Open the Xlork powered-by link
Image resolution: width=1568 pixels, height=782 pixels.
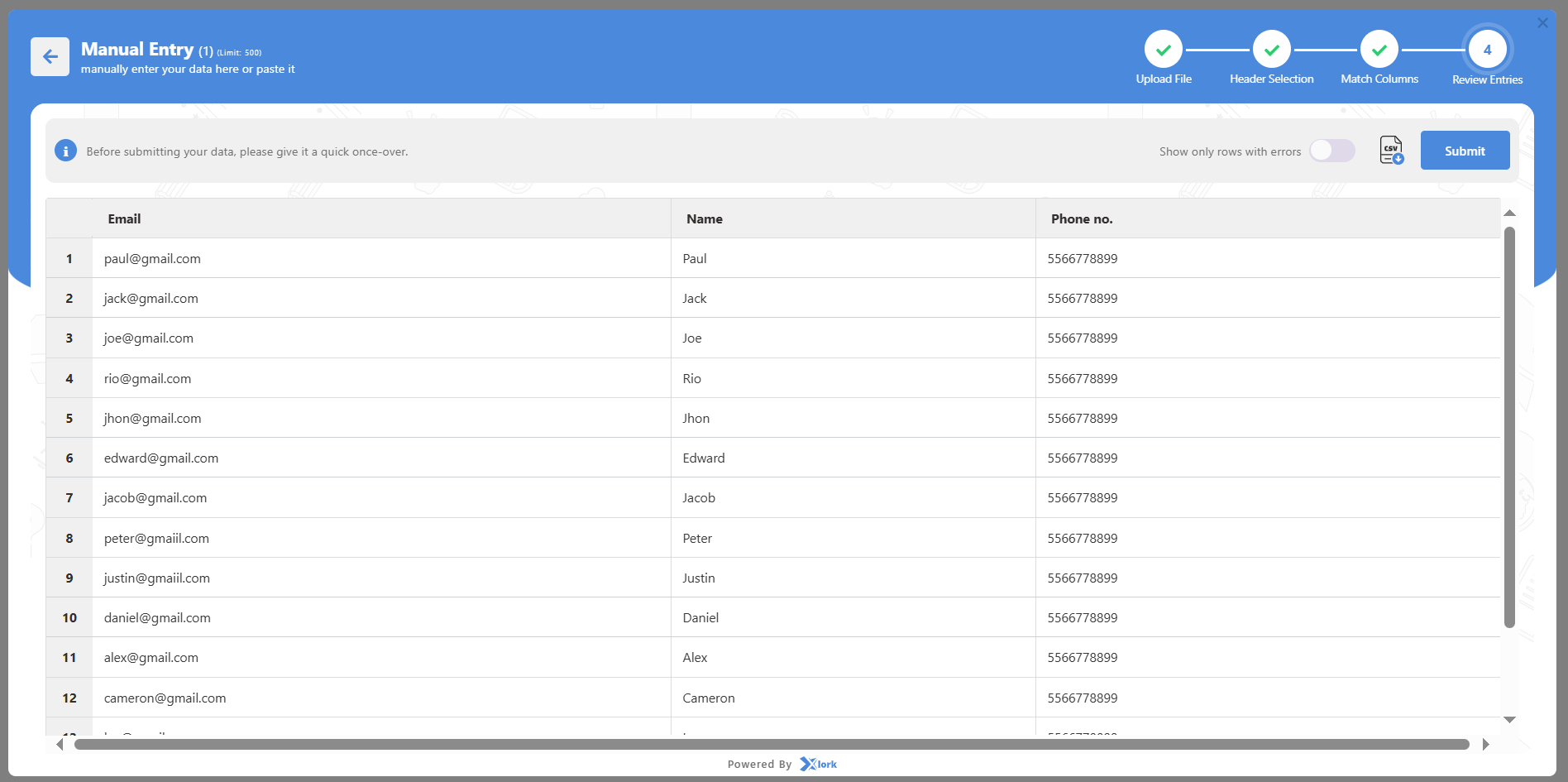[x=819, y=764]
